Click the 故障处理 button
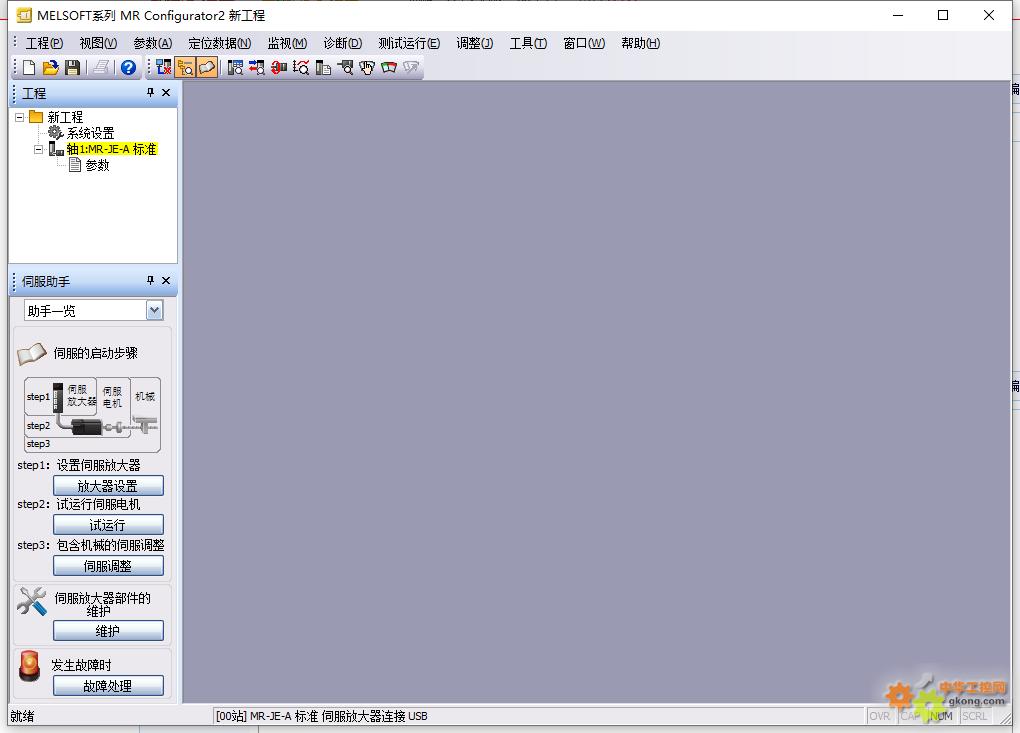Viewport: 1020px width, 733px height. pyautogui.click(x=108, y=686)
